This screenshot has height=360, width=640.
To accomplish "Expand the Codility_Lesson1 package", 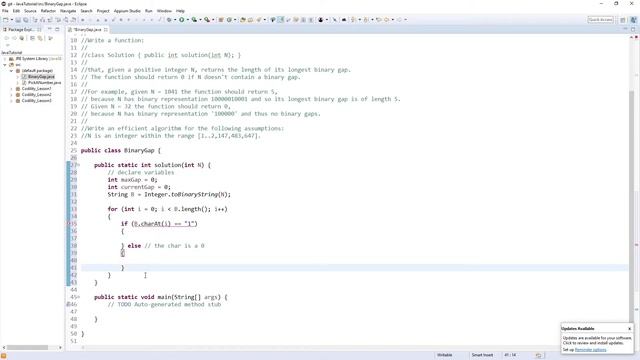I will 11,89.
